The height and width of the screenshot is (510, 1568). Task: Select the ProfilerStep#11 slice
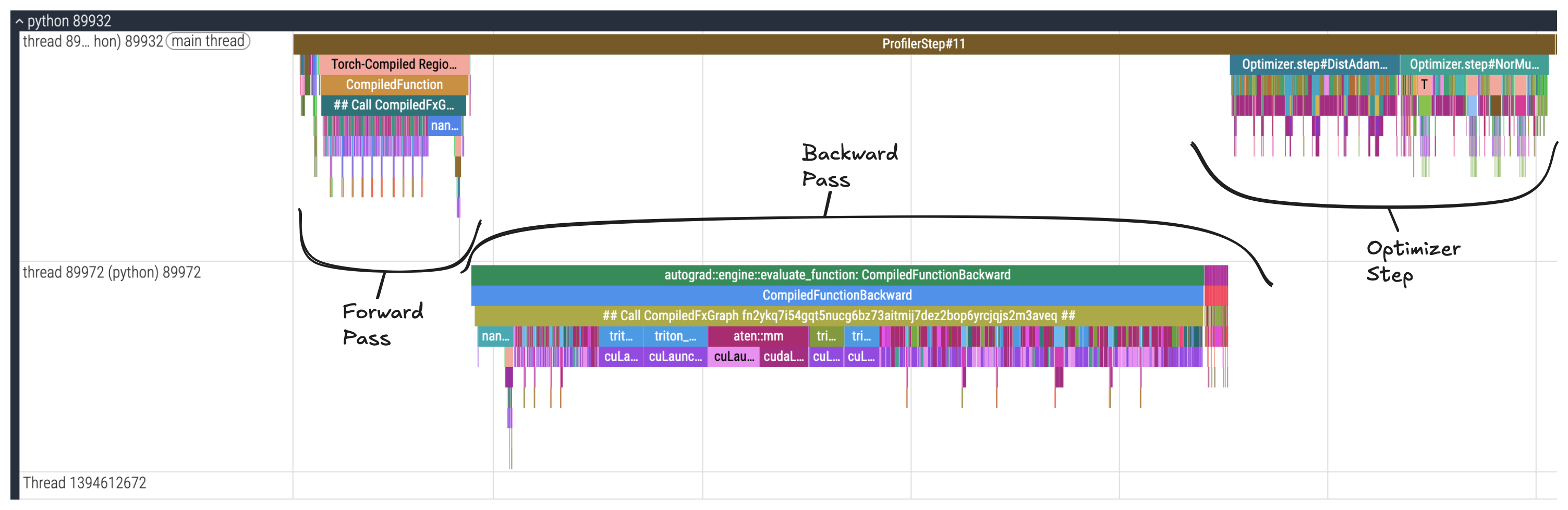pos(923,44)
